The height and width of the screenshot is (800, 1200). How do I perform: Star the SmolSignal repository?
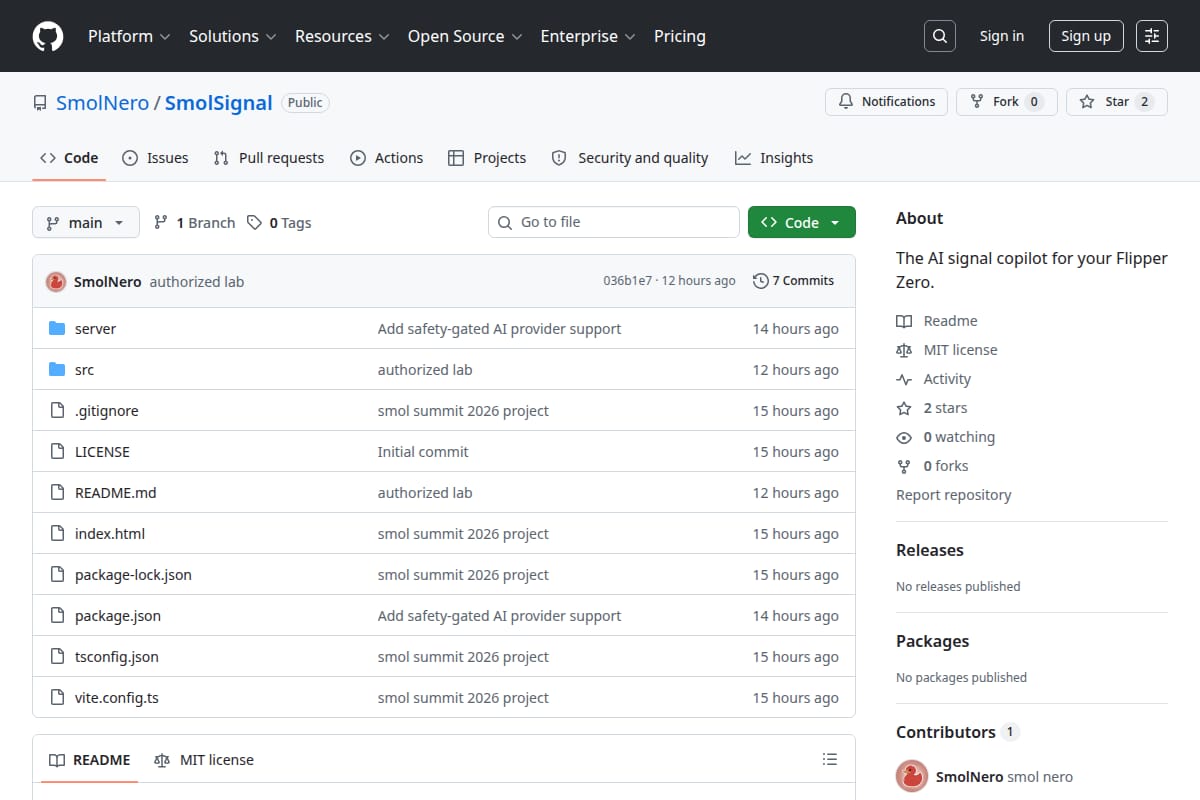1116,102
